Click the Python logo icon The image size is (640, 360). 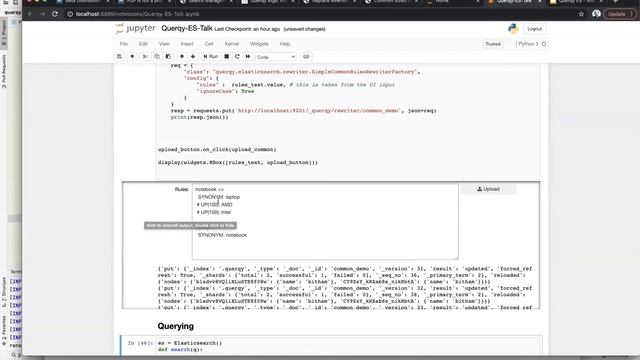[513, 29]
